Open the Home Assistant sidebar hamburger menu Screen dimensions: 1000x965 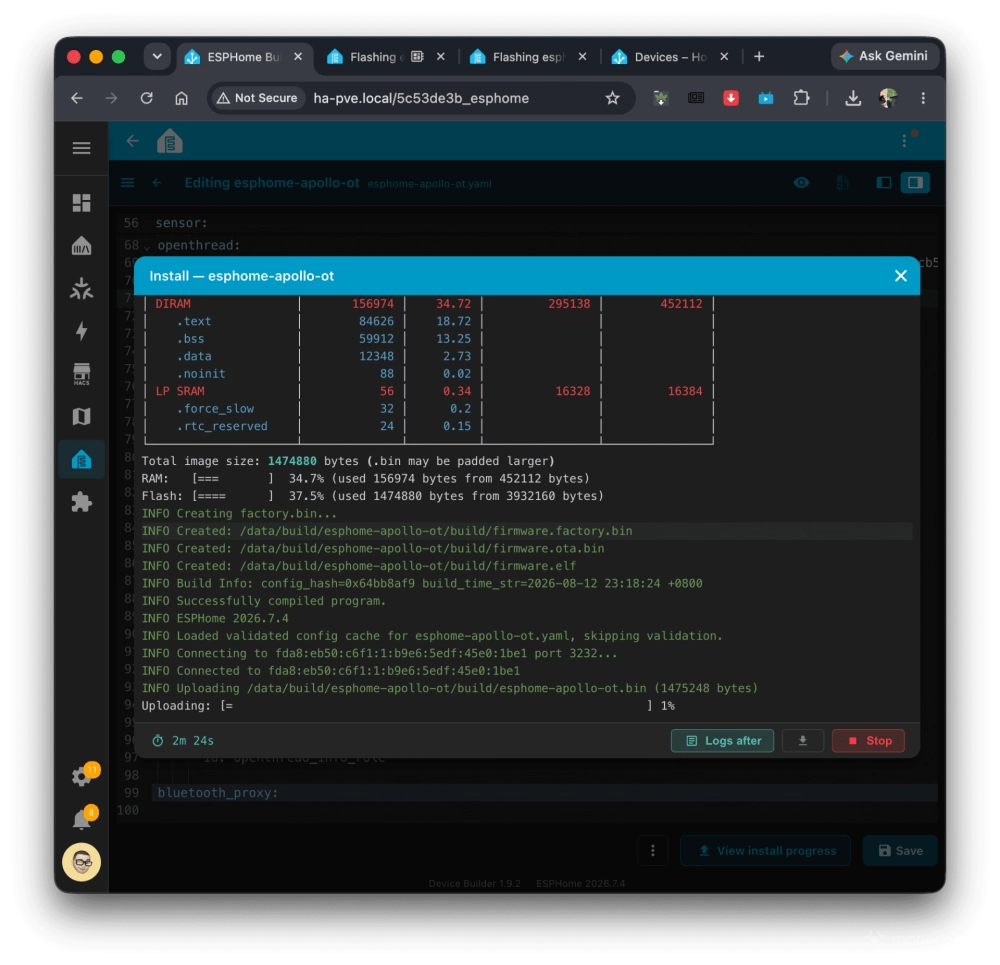click(81, 148)
